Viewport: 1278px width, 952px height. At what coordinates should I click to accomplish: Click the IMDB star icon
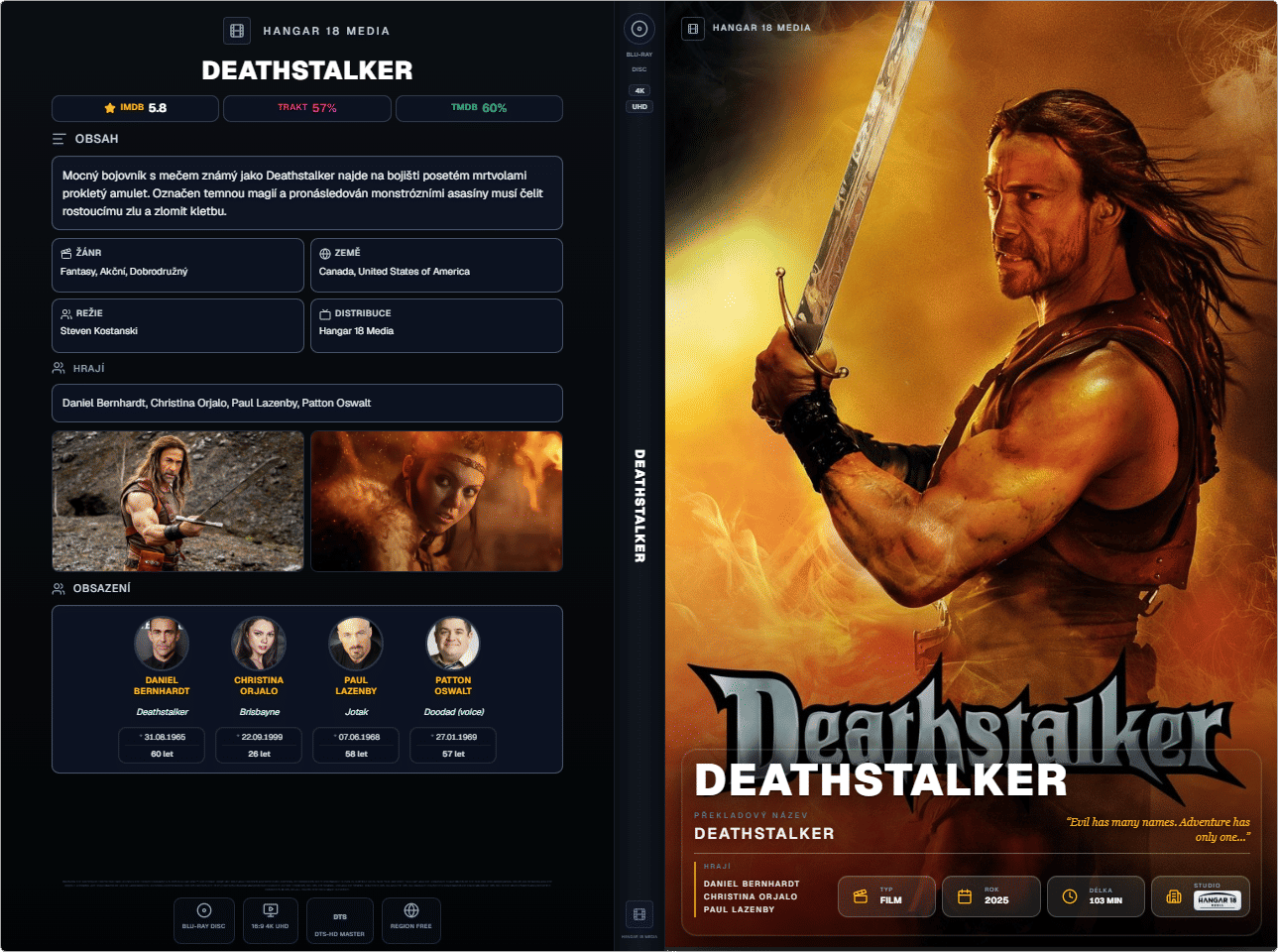coord(110,108)
